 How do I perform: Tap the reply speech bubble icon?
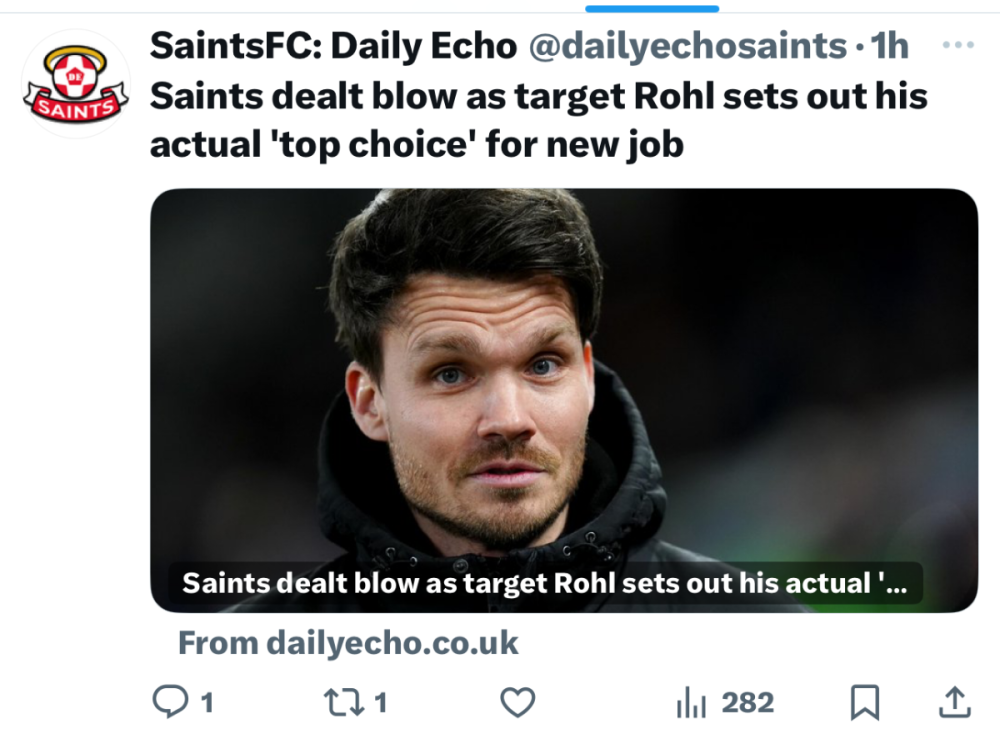pos(169,702)
